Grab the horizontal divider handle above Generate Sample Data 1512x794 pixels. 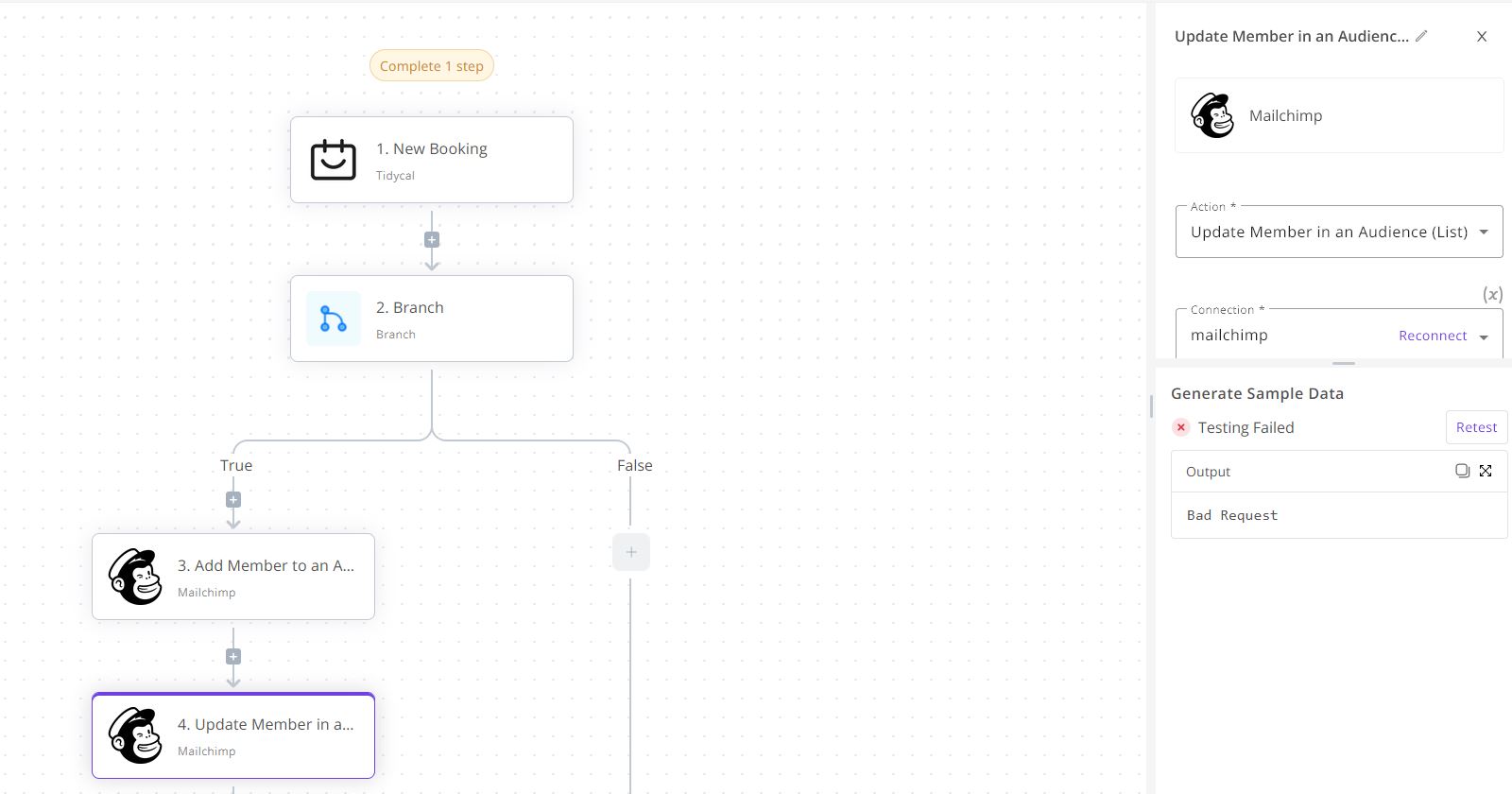[x=1343, y=363]
